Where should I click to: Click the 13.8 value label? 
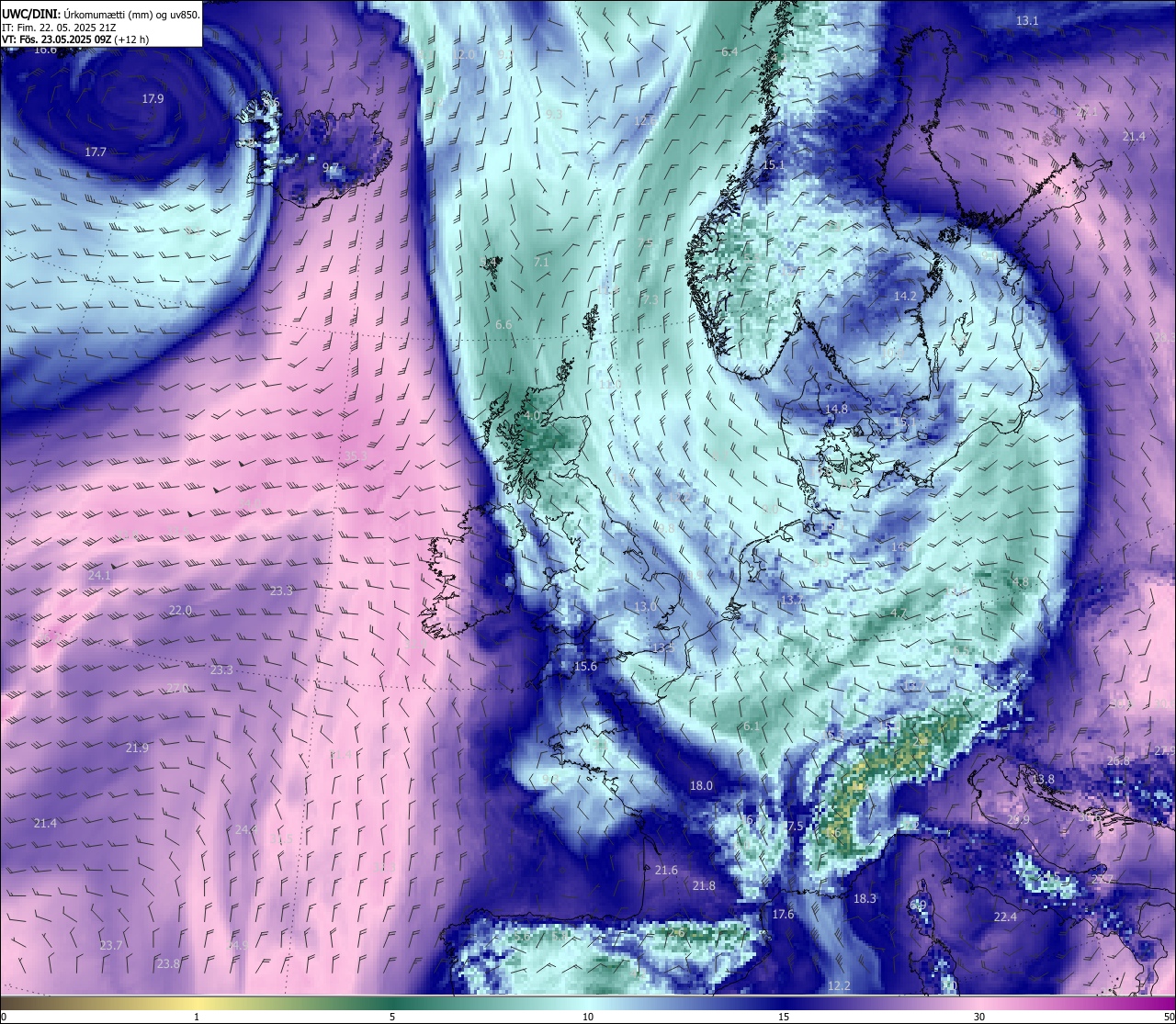pos(1043,780)
